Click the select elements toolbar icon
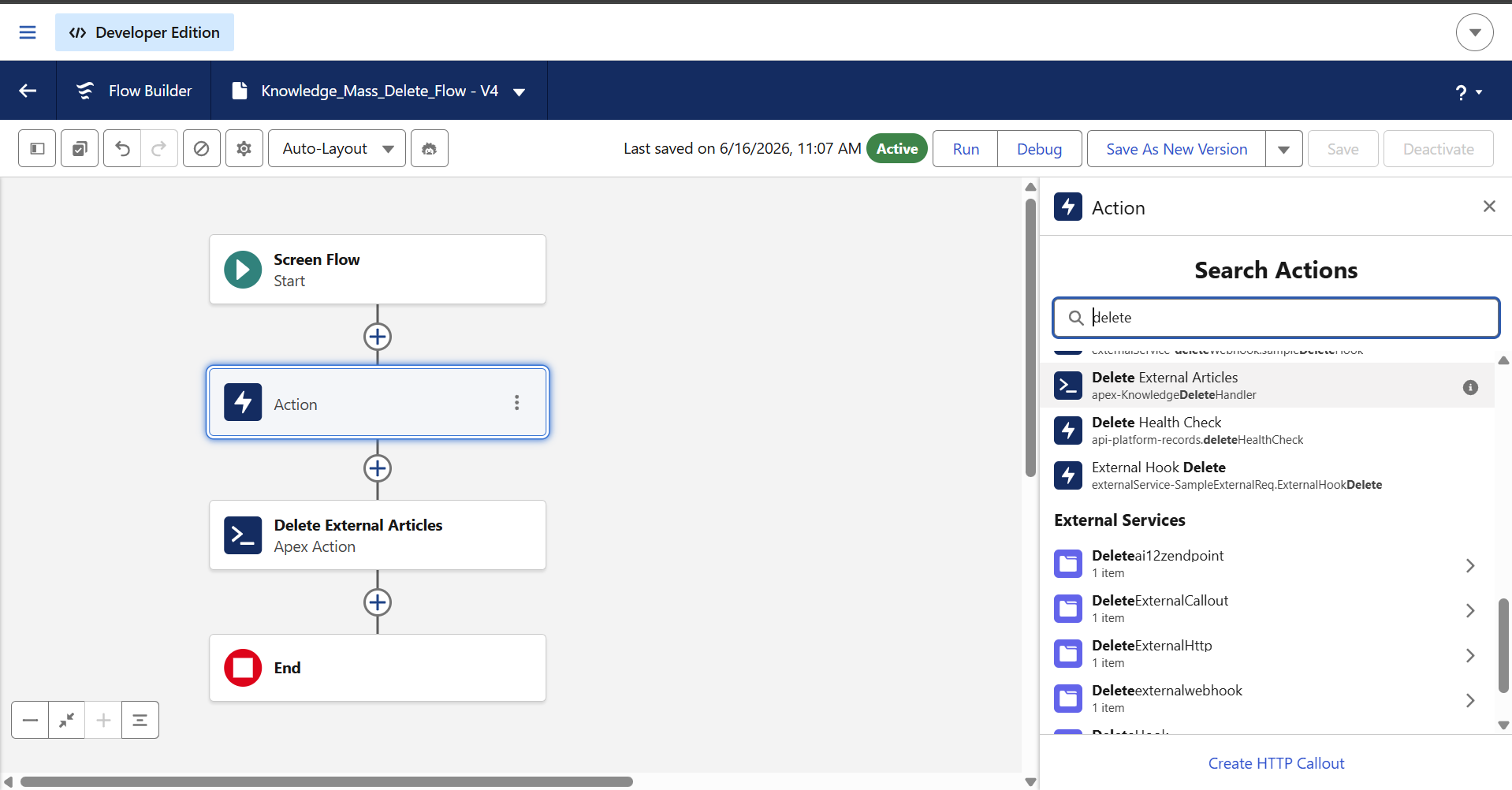Image resolution: width=1512 pixels, height=790 pixels. coord(80,148)
